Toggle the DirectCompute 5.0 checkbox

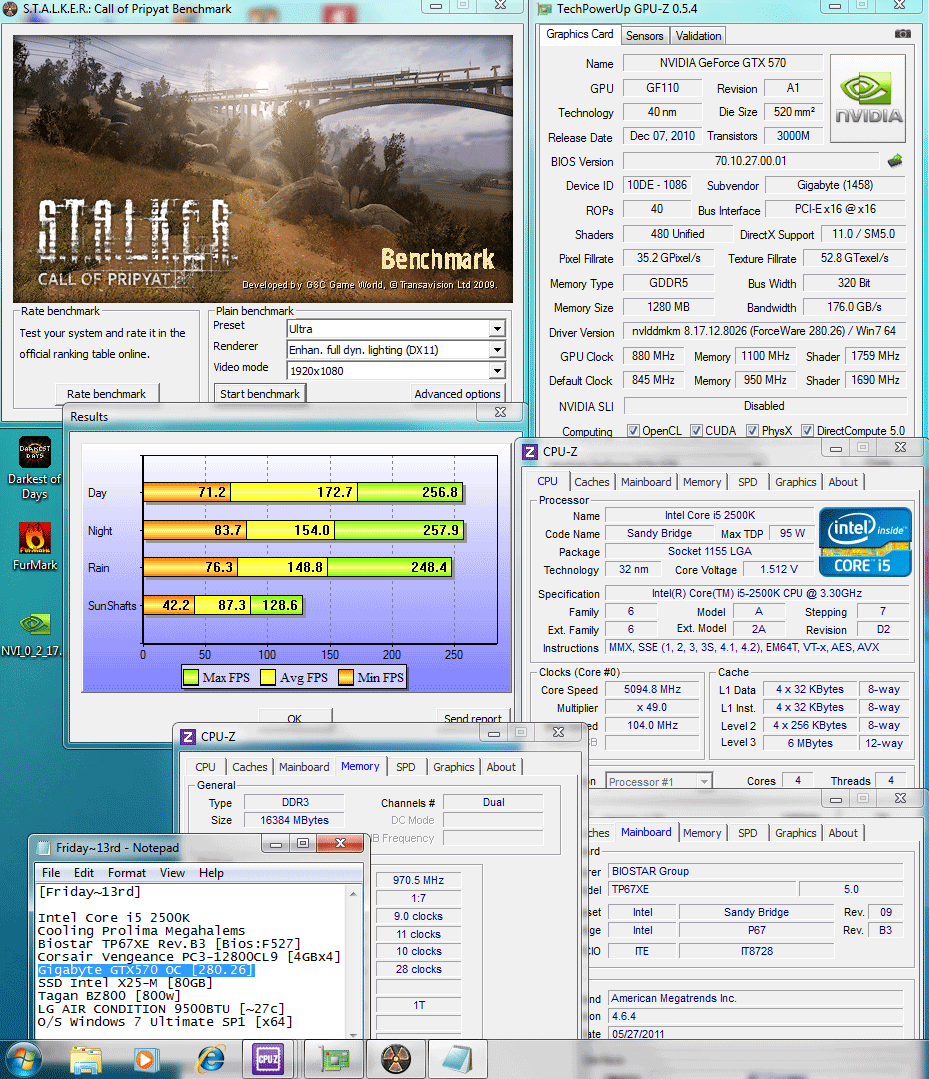pos(808,431)
